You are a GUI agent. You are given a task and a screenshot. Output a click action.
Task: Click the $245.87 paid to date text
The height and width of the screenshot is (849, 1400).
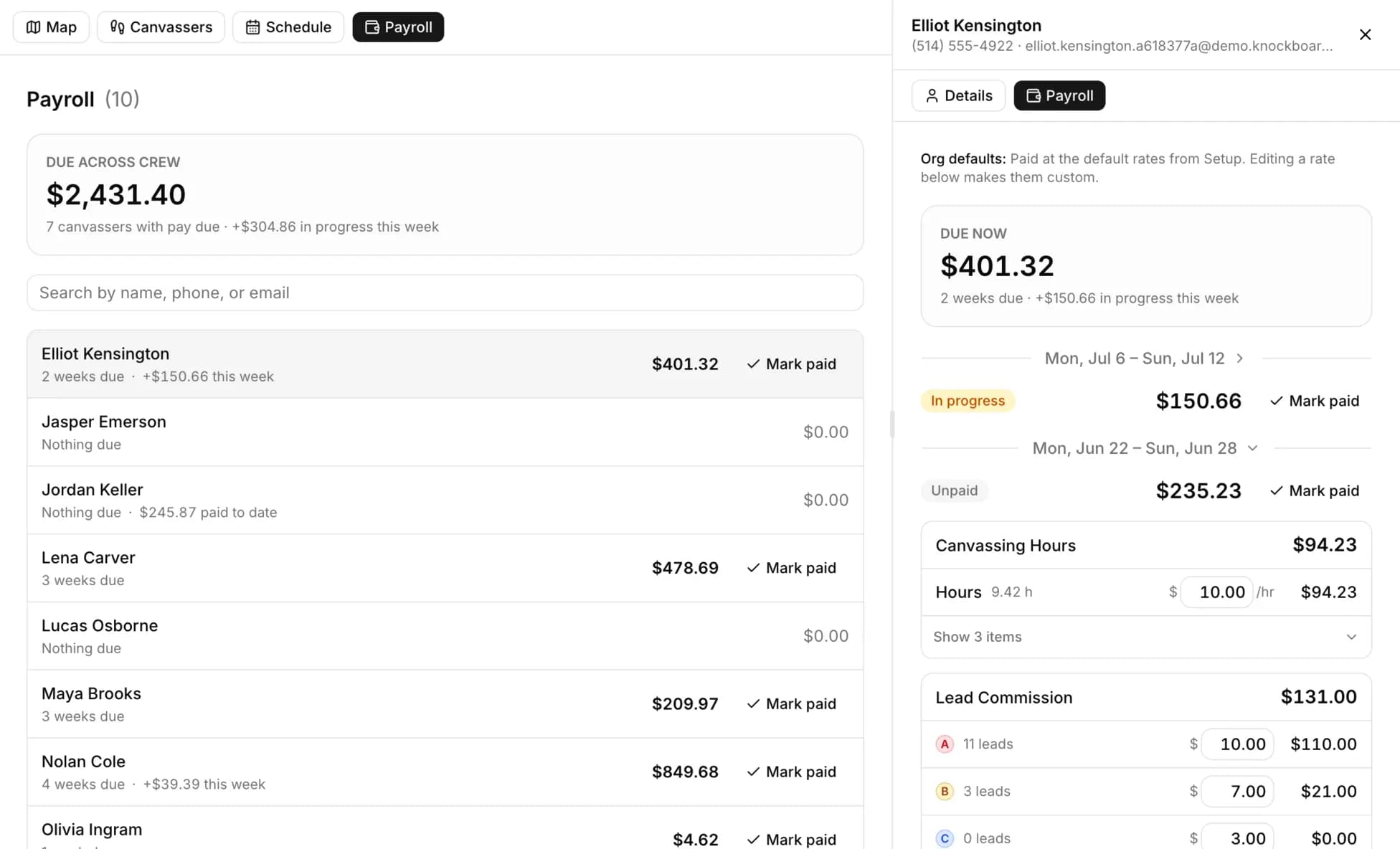(x=208, y=513)
